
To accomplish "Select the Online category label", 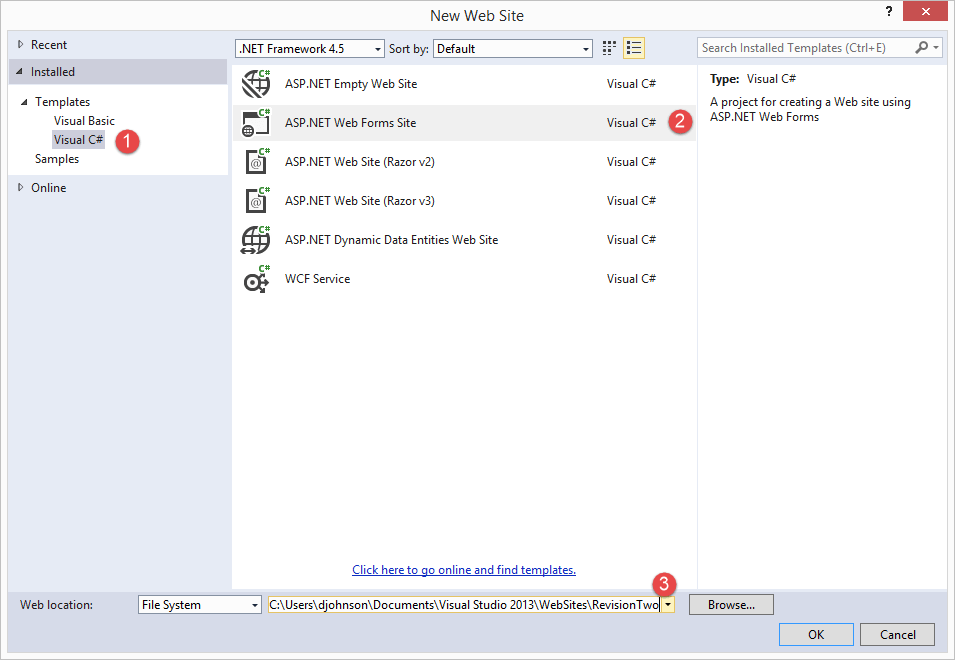I will point(49,188).
